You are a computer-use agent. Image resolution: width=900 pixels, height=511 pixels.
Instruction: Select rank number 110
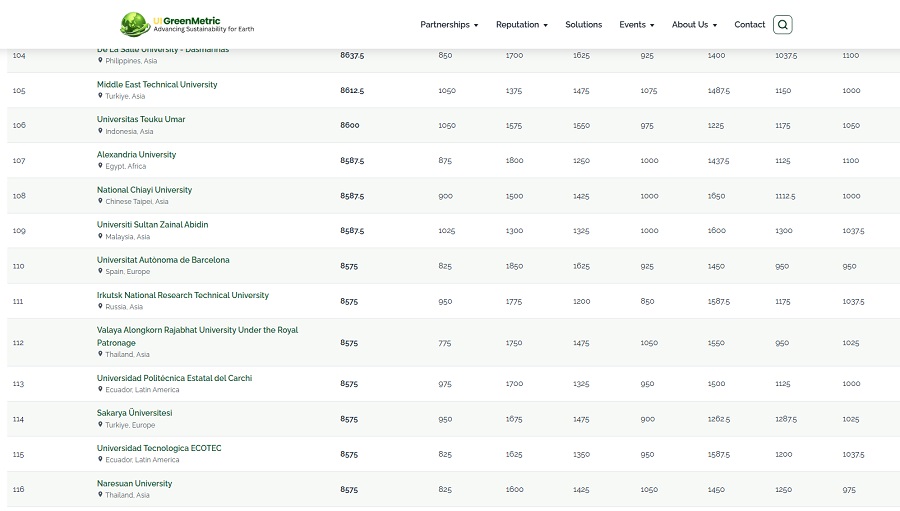(18, 266)
